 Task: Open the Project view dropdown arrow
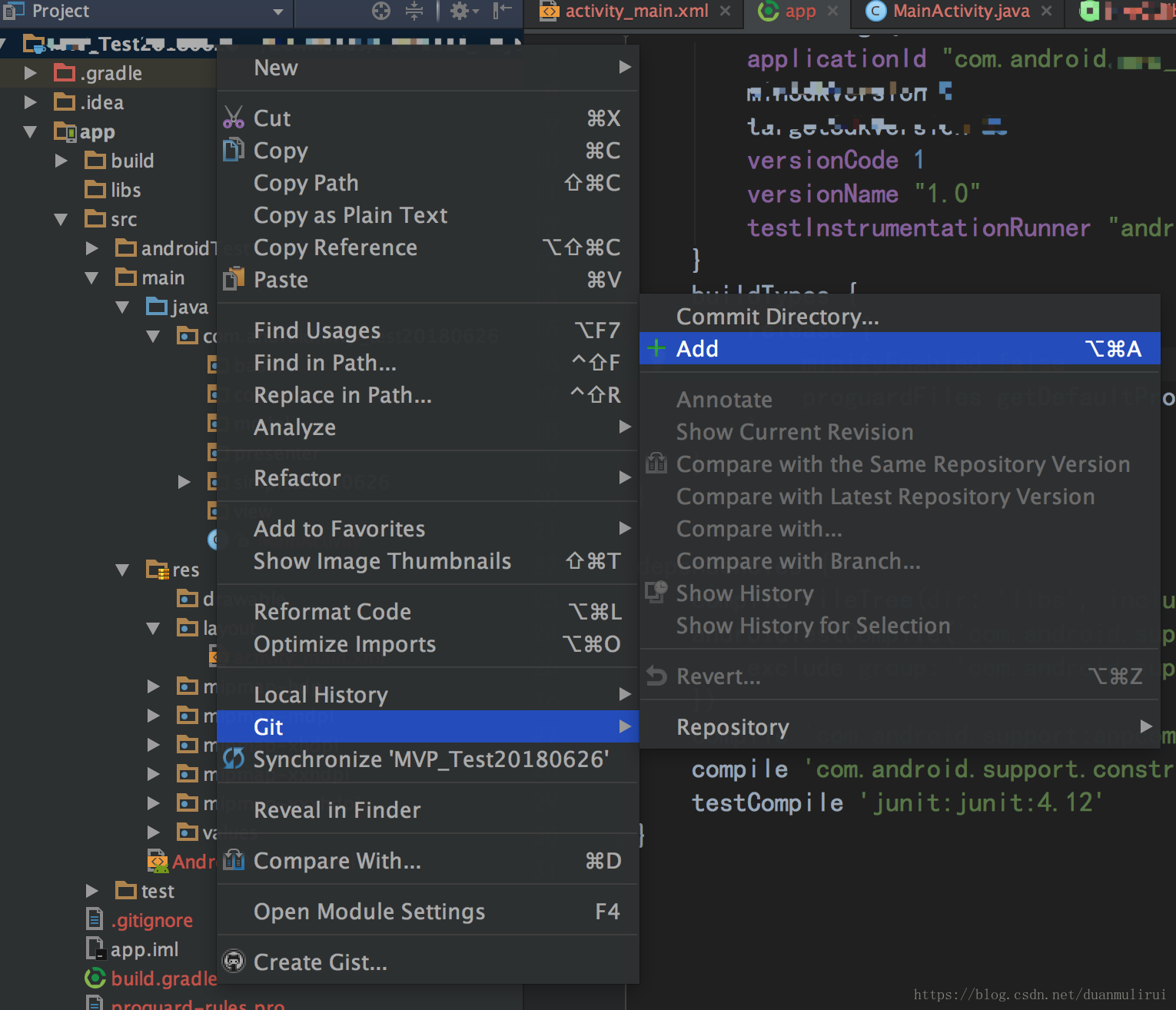[x=278, y=12]
